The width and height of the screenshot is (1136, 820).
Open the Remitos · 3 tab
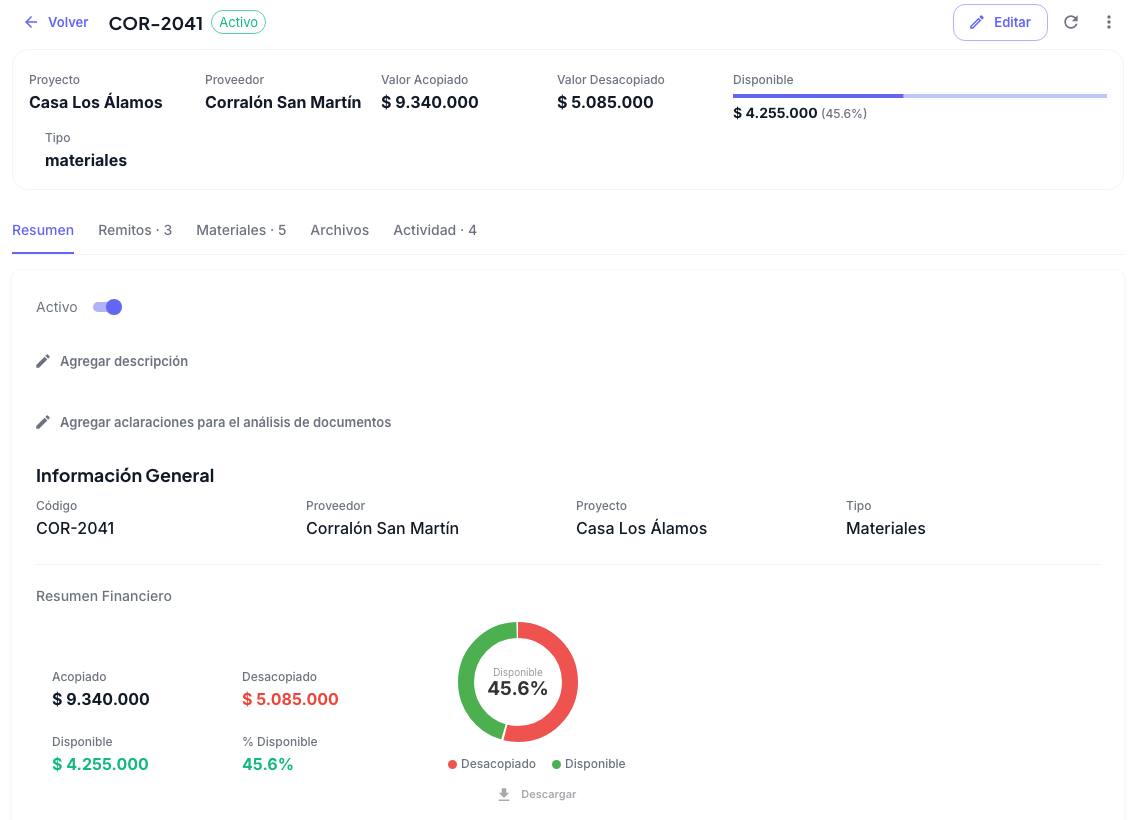coord(135,230)
